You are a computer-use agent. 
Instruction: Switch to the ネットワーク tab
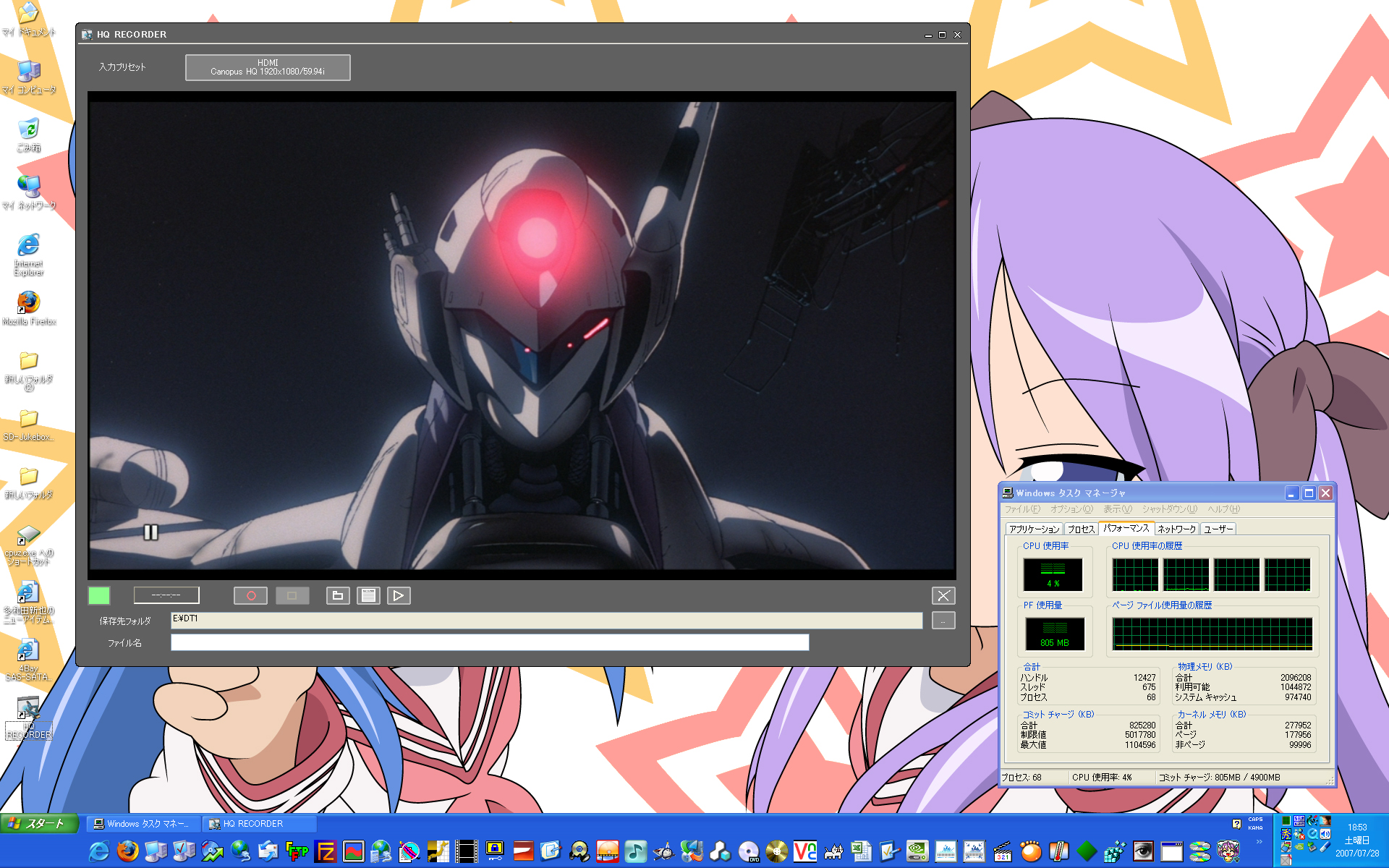1176,529
